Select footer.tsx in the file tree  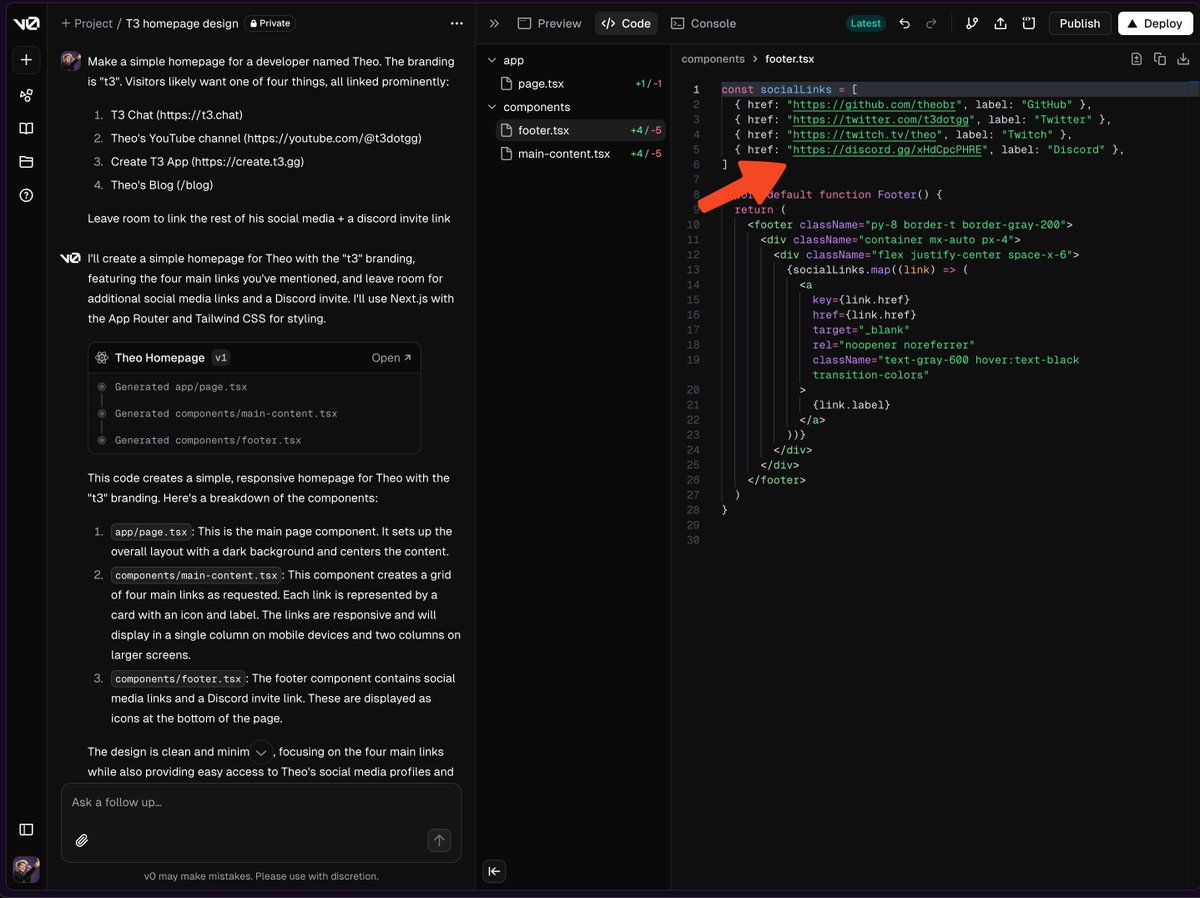coord(580,130)
